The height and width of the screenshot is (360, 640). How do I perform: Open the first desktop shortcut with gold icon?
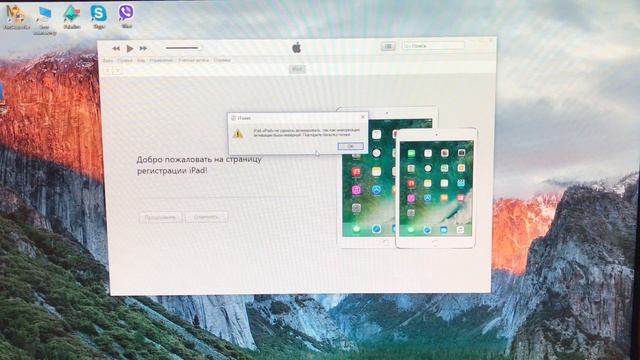16,17
